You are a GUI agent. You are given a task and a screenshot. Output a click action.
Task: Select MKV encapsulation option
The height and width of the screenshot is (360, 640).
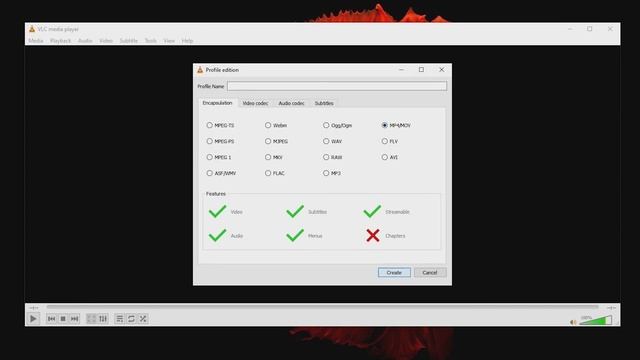pyautogui.click(x=274, y=157)
